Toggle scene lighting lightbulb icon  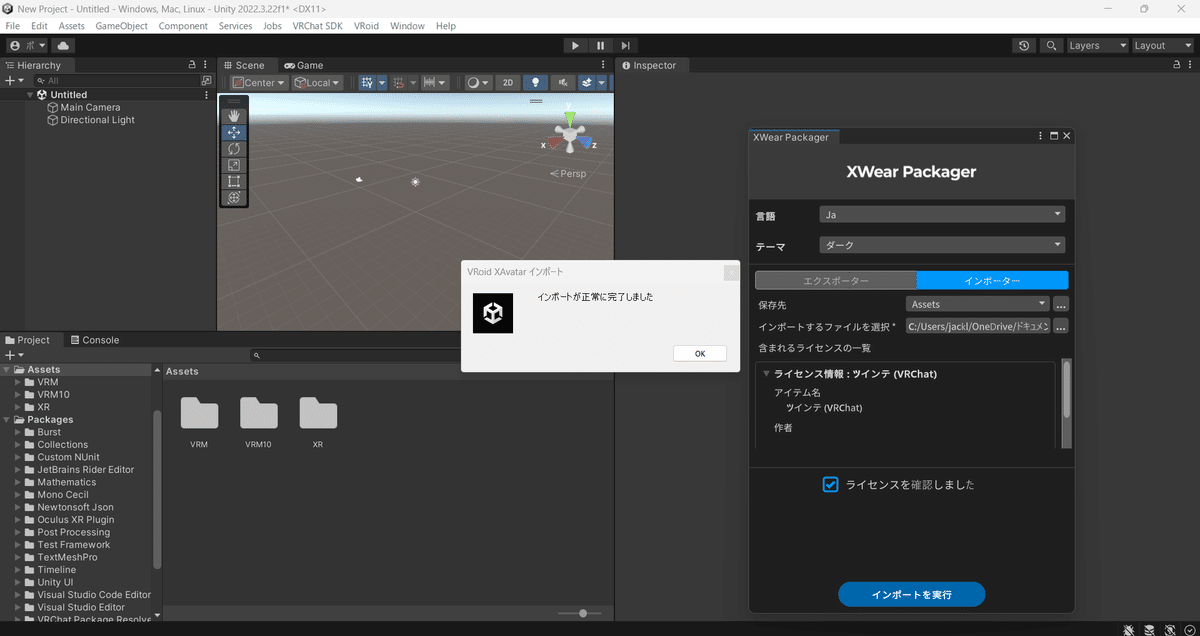pos(535,83)
